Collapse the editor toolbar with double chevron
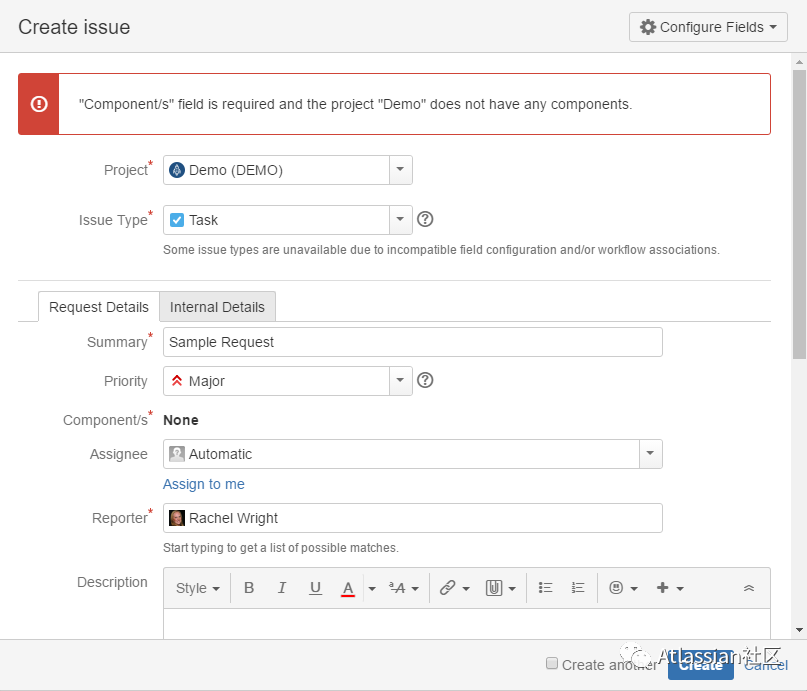Viewport: 807px width, 691px height. [x=749, y=588]
